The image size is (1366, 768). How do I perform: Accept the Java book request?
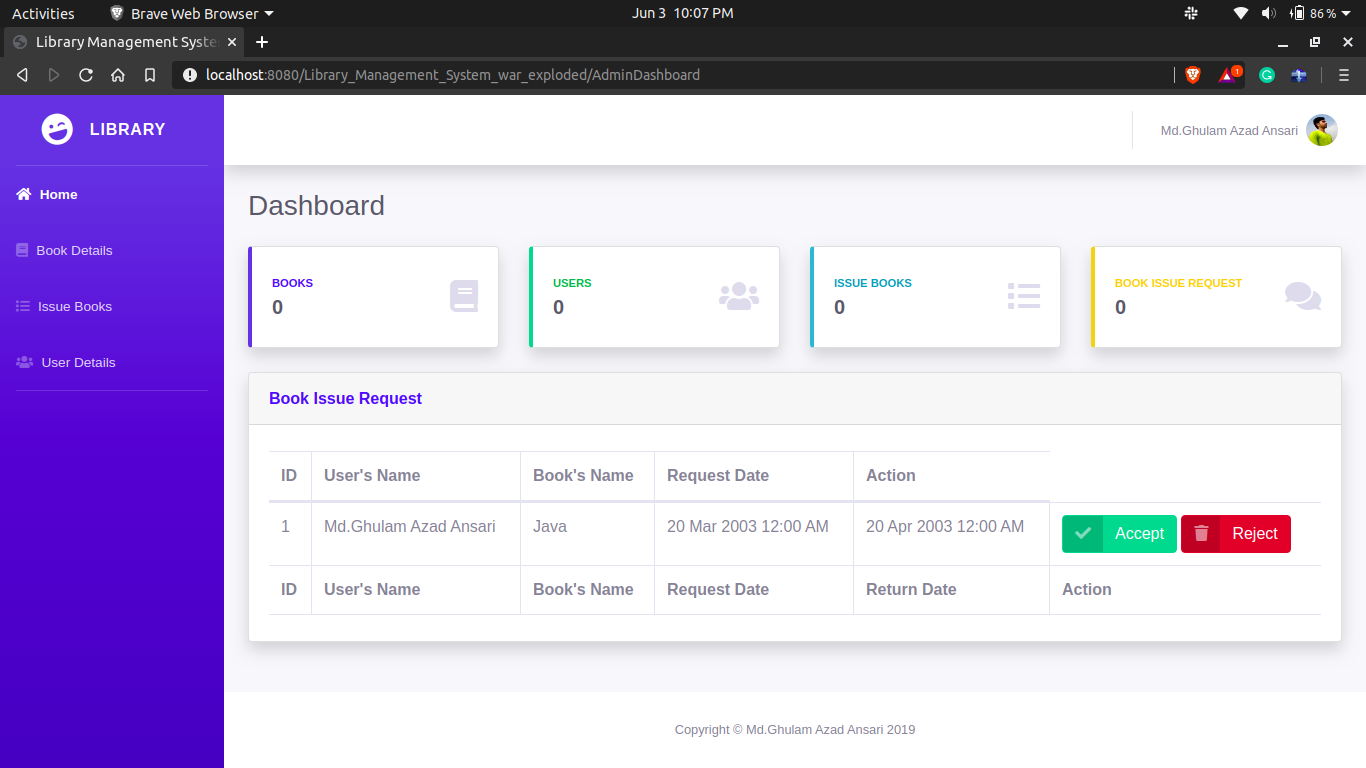point(1119,533)
